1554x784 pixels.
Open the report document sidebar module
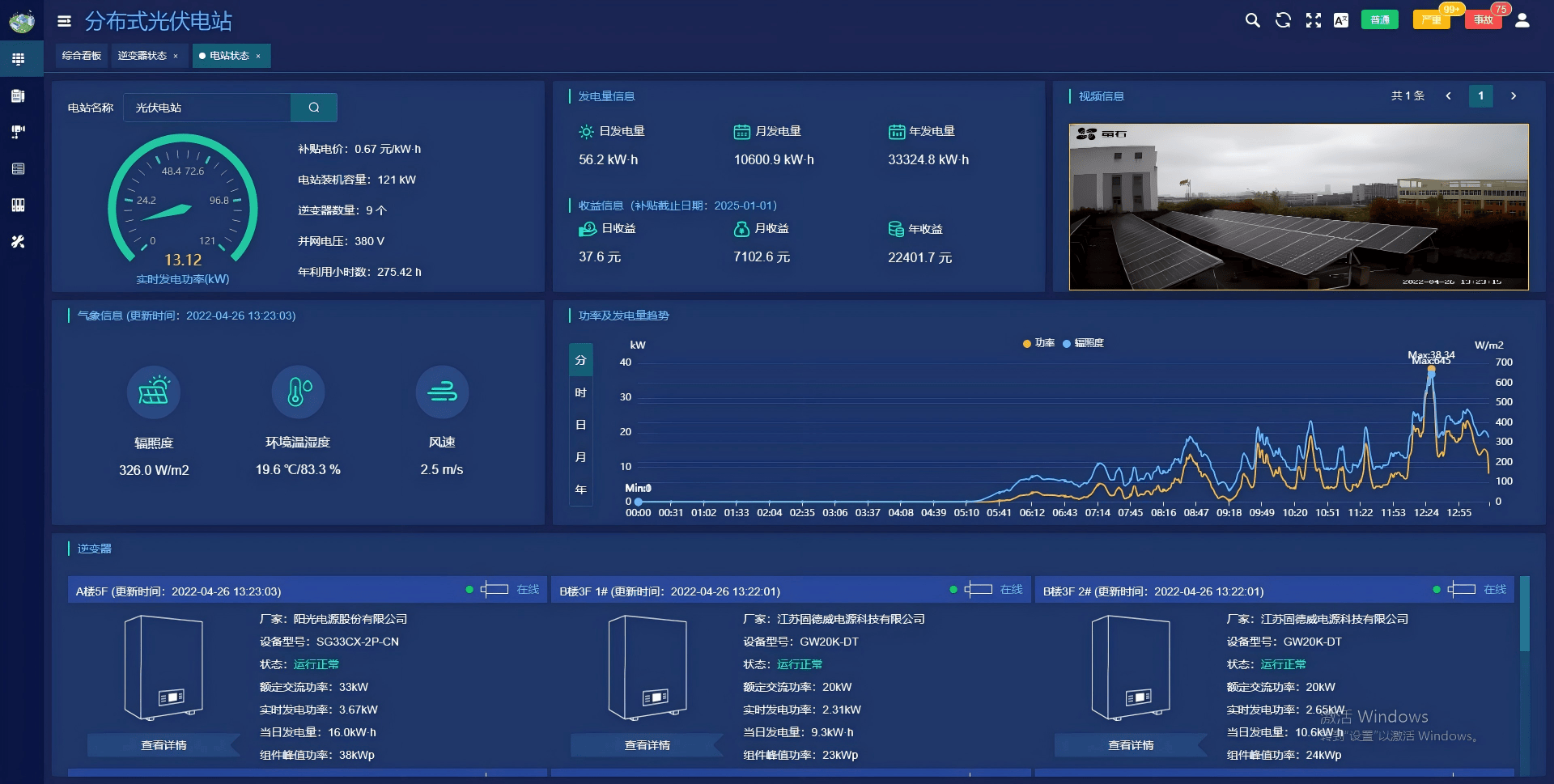click(x=18, y=95)
